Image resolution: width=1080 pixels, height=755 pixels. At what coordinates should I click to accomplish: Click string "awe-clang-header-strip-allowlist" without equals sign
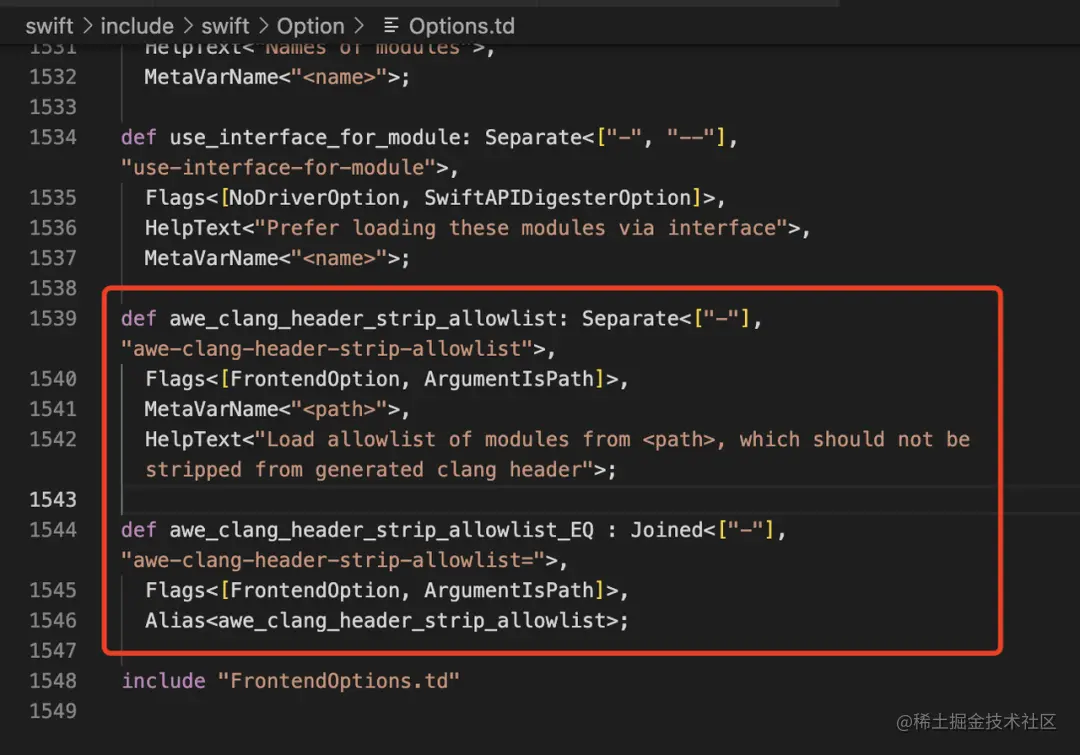coord(327,349)
